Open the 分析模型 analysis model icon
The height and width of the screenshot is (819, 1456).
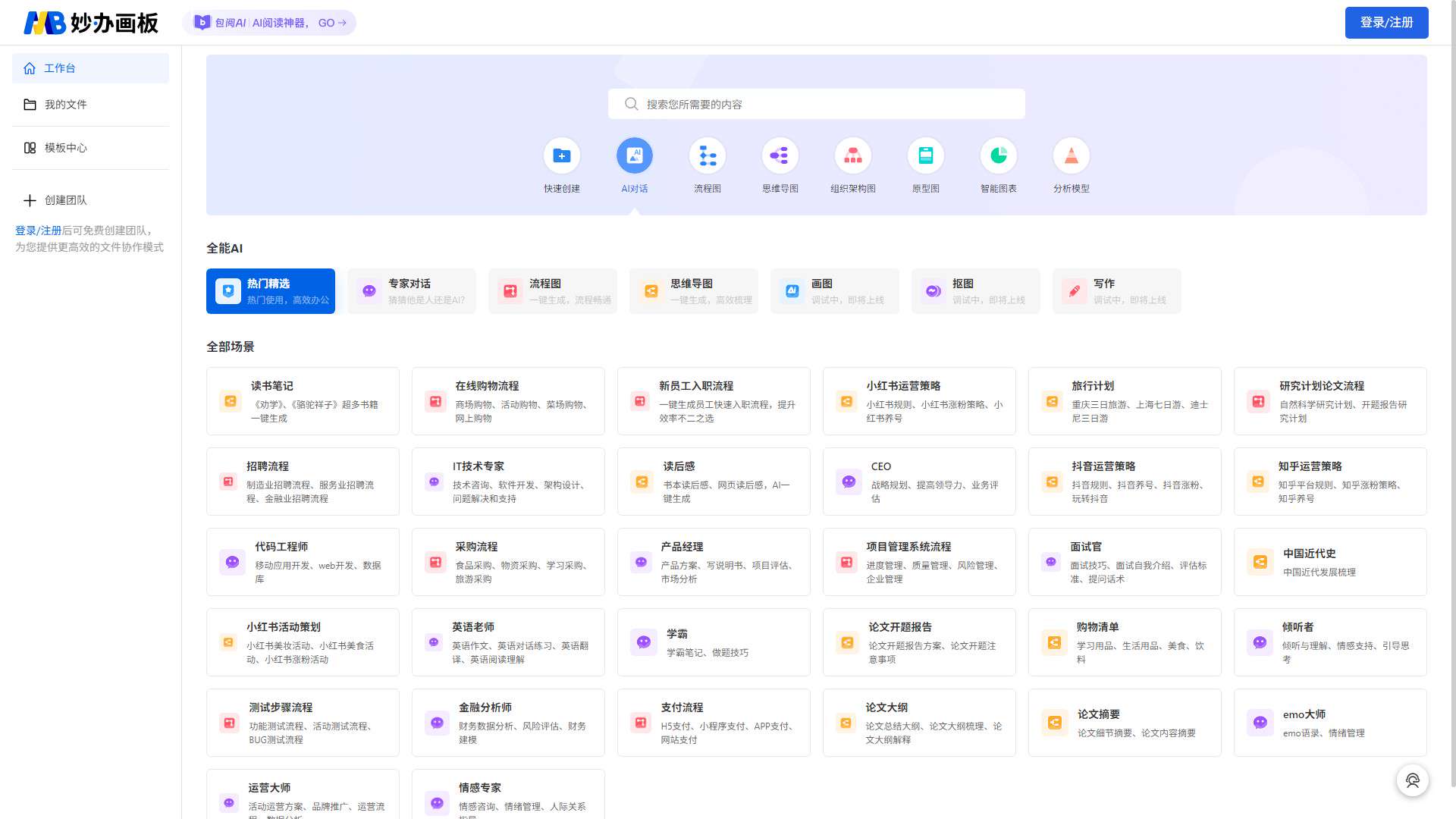tap(1071, 155)
